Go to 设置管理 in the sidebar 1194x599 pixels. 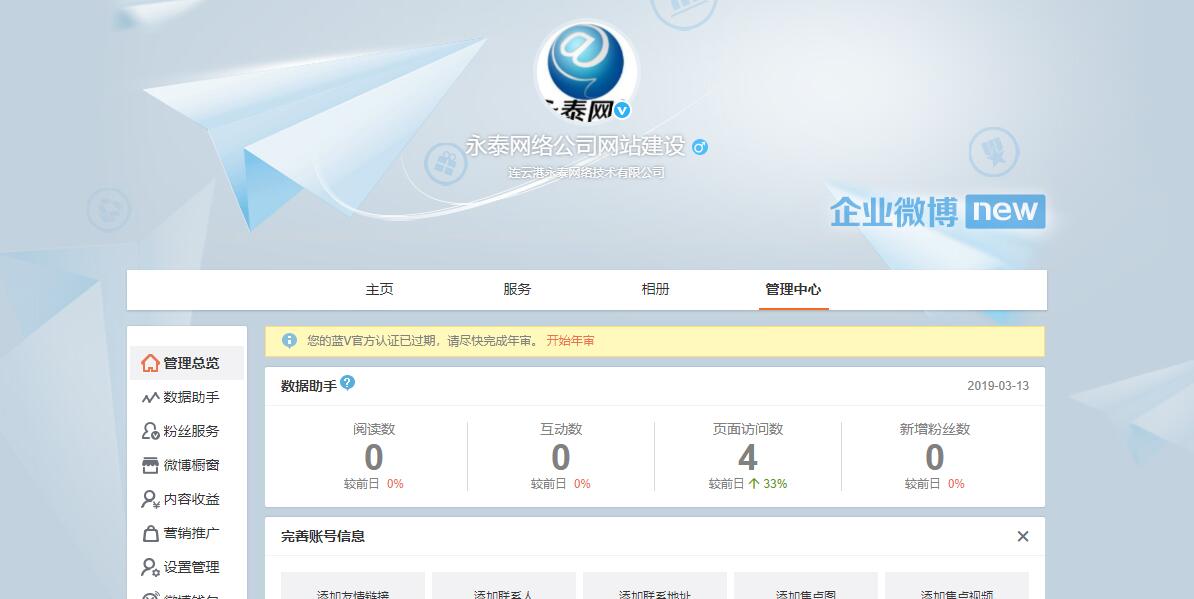(x=187, y=567)
